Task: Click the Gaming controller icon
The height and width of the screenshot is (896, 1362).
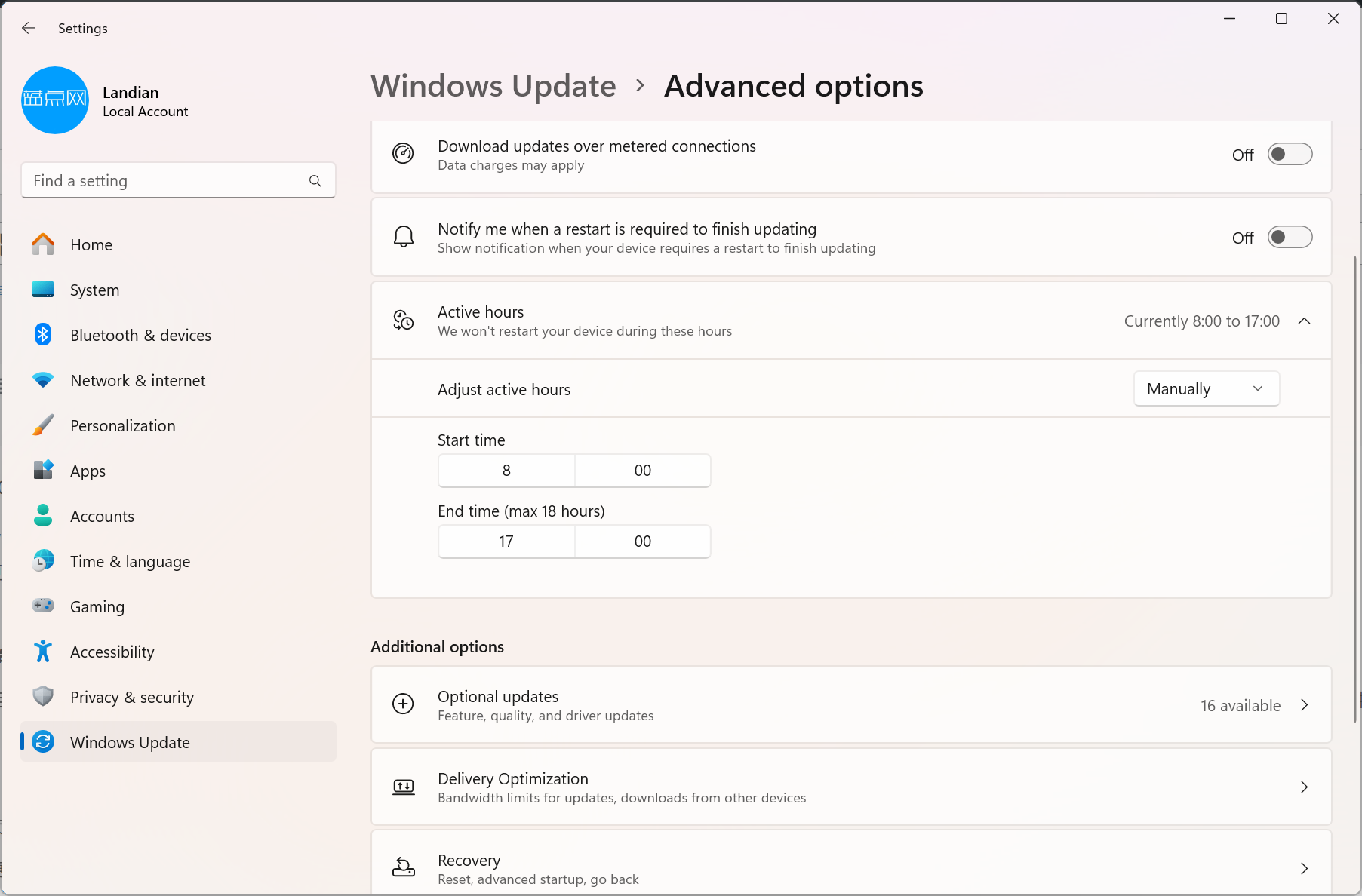Action: (43, 606)
